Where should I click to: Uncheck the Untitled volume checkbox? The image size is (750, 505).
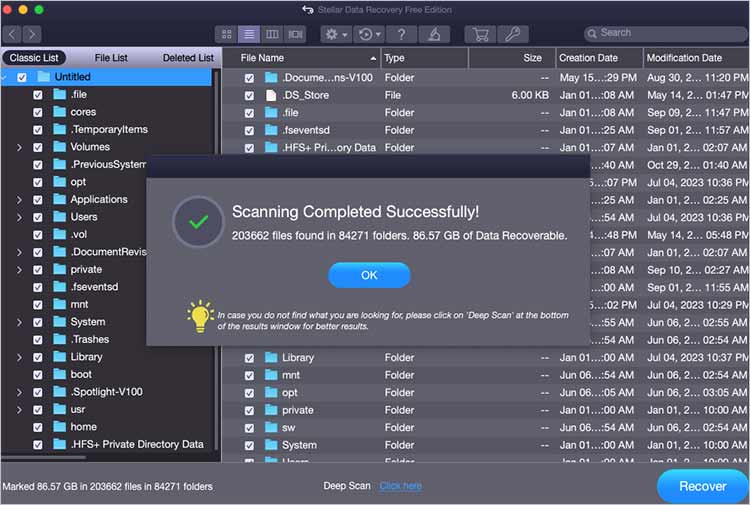click(22, 77)
